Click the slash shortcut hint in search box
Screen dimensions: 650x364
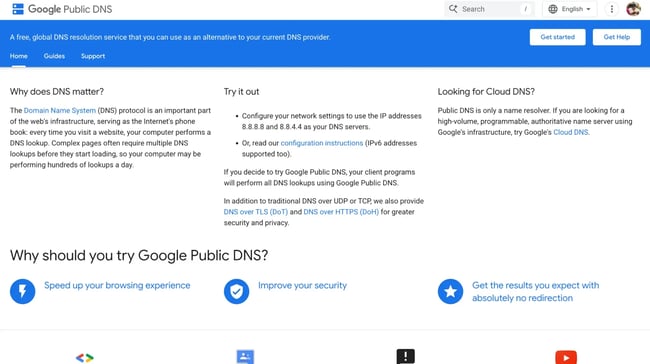(525, 9)
